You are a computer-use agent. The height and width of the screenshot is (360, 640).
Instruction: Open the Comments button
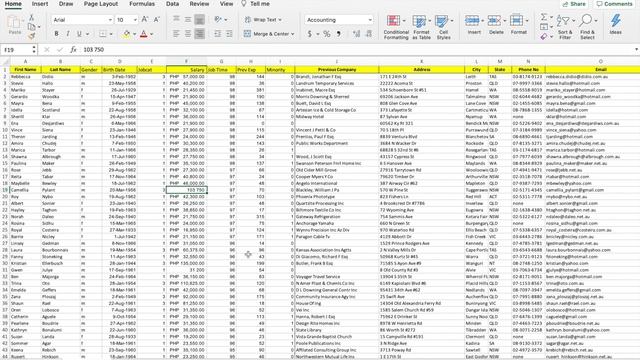(x=614, y=4)
